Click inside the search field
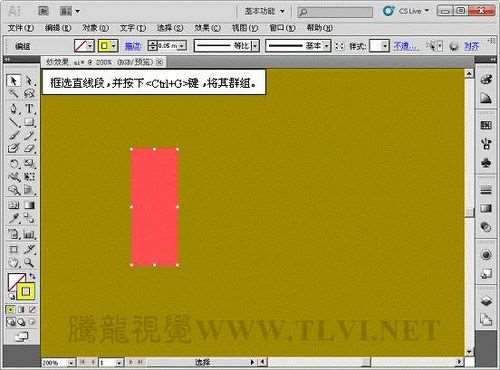Viewport: 500px width, 370px height. click(x=335, y=12)
